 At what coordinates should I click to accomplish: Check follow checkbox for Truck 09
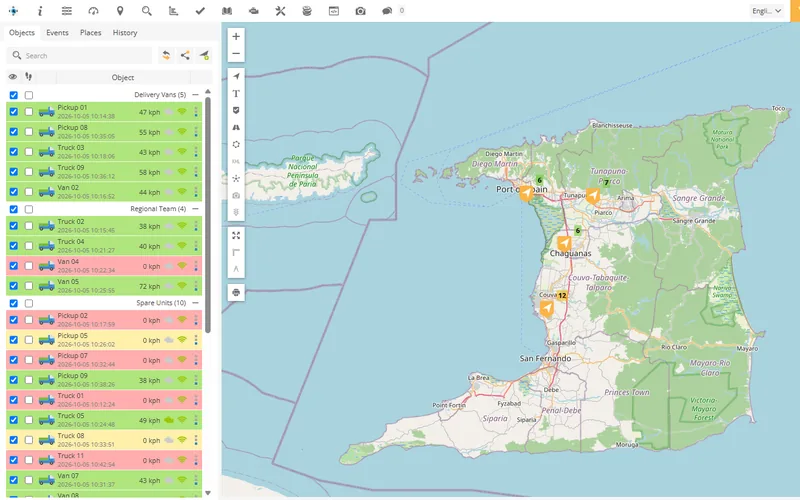[x=29, y=172]
